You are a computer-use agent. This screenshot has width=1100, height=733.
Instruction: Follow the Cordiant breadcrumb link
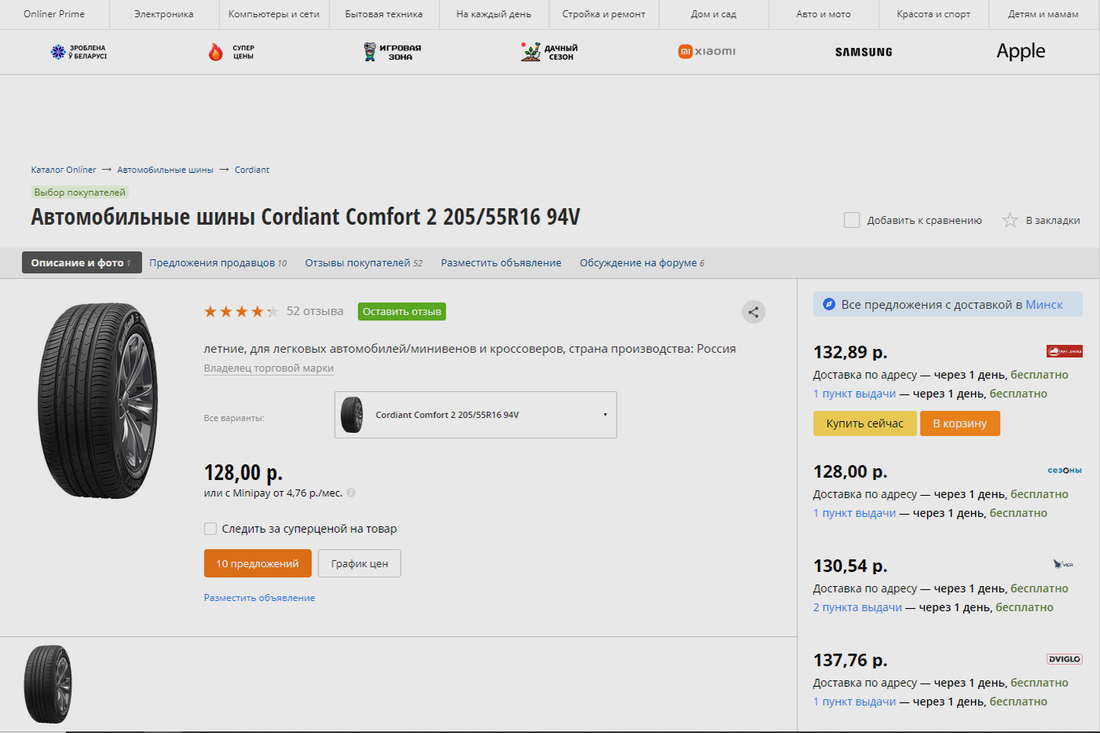252,170
